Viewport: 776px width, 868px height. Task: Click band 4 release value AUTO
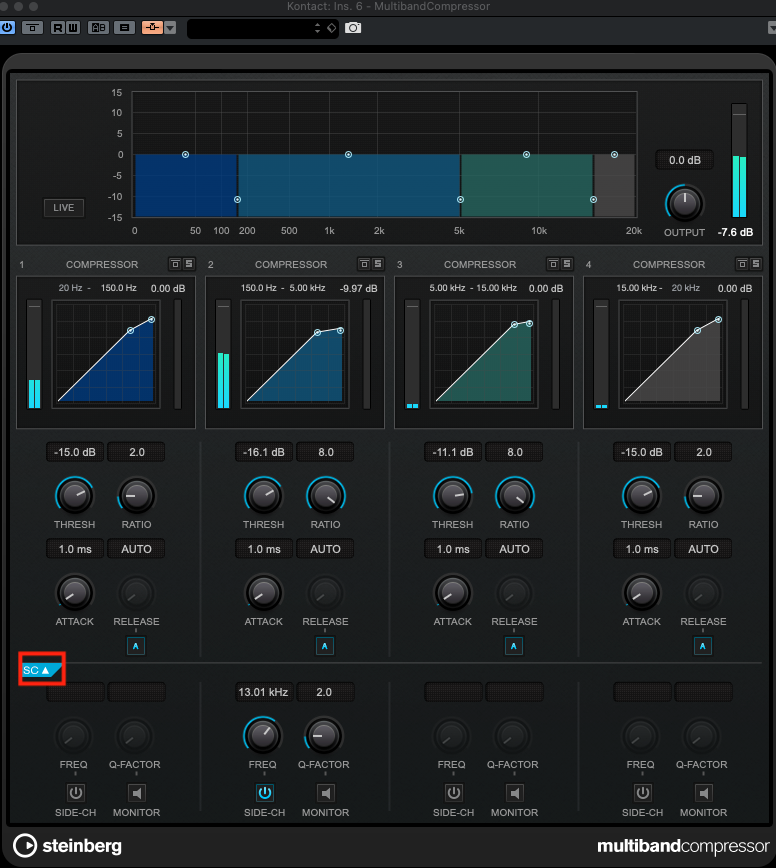[703, 549]
